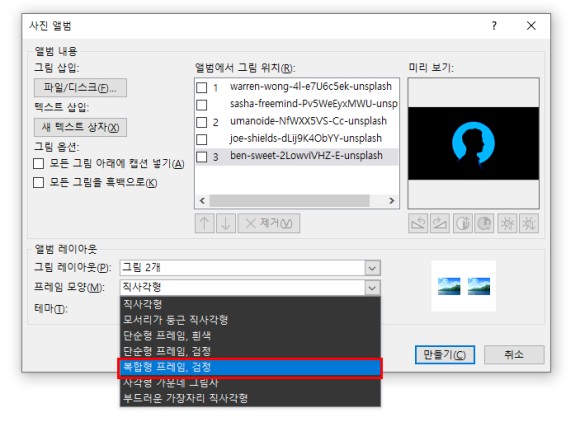Click the decrease contrast icon
Screen dimensions: 580x422
tap(484, 223)
